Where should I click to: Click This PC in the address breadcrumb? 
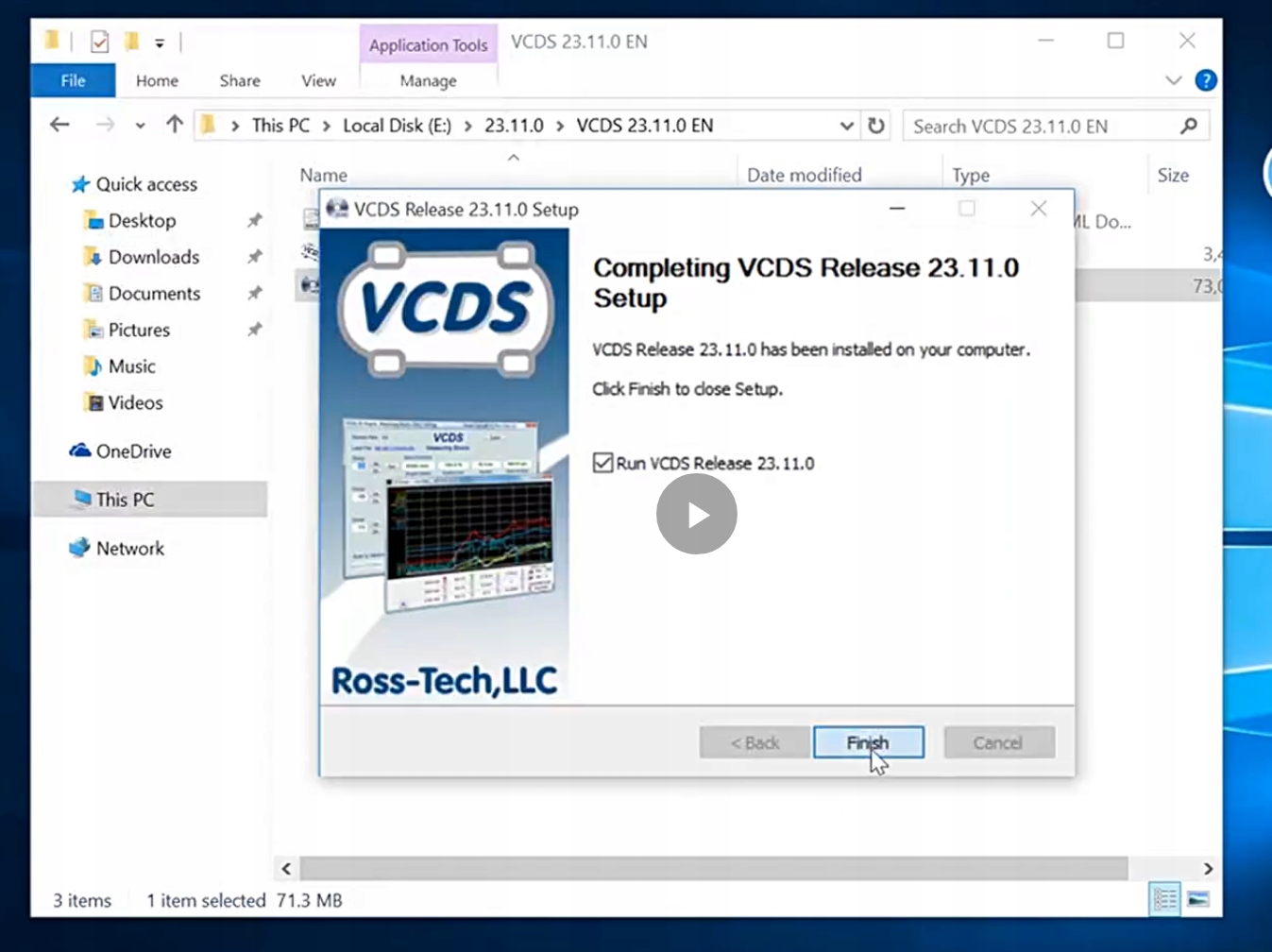[280, 126]
